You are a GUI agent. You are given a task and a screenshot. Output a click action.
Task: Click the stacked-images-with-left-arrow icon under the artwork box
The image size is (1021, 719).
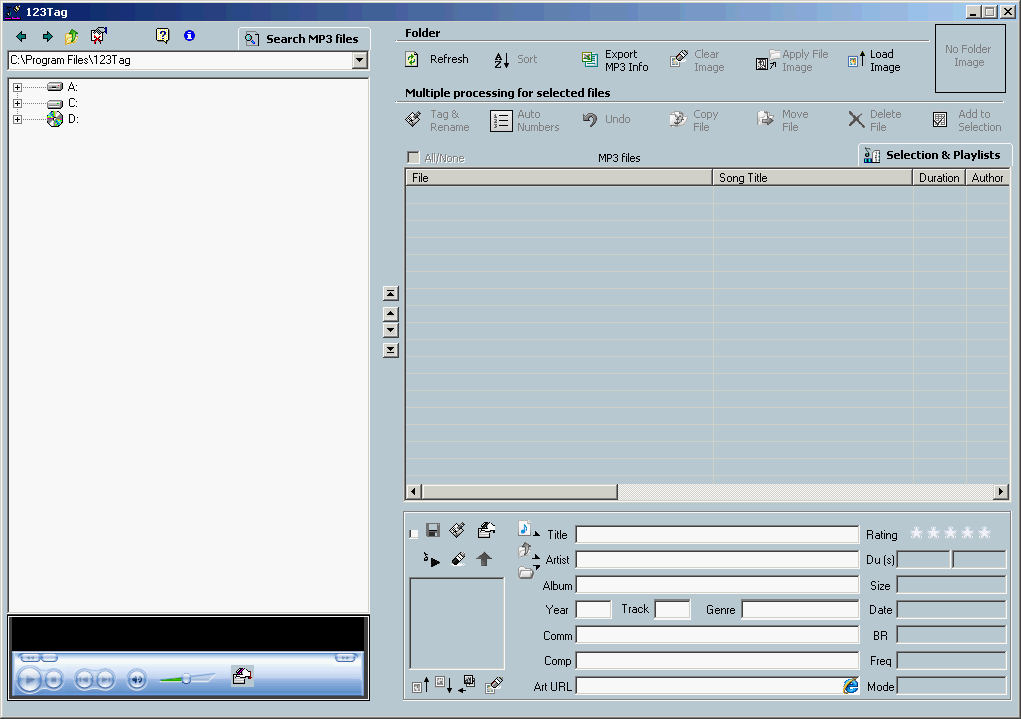466,684
